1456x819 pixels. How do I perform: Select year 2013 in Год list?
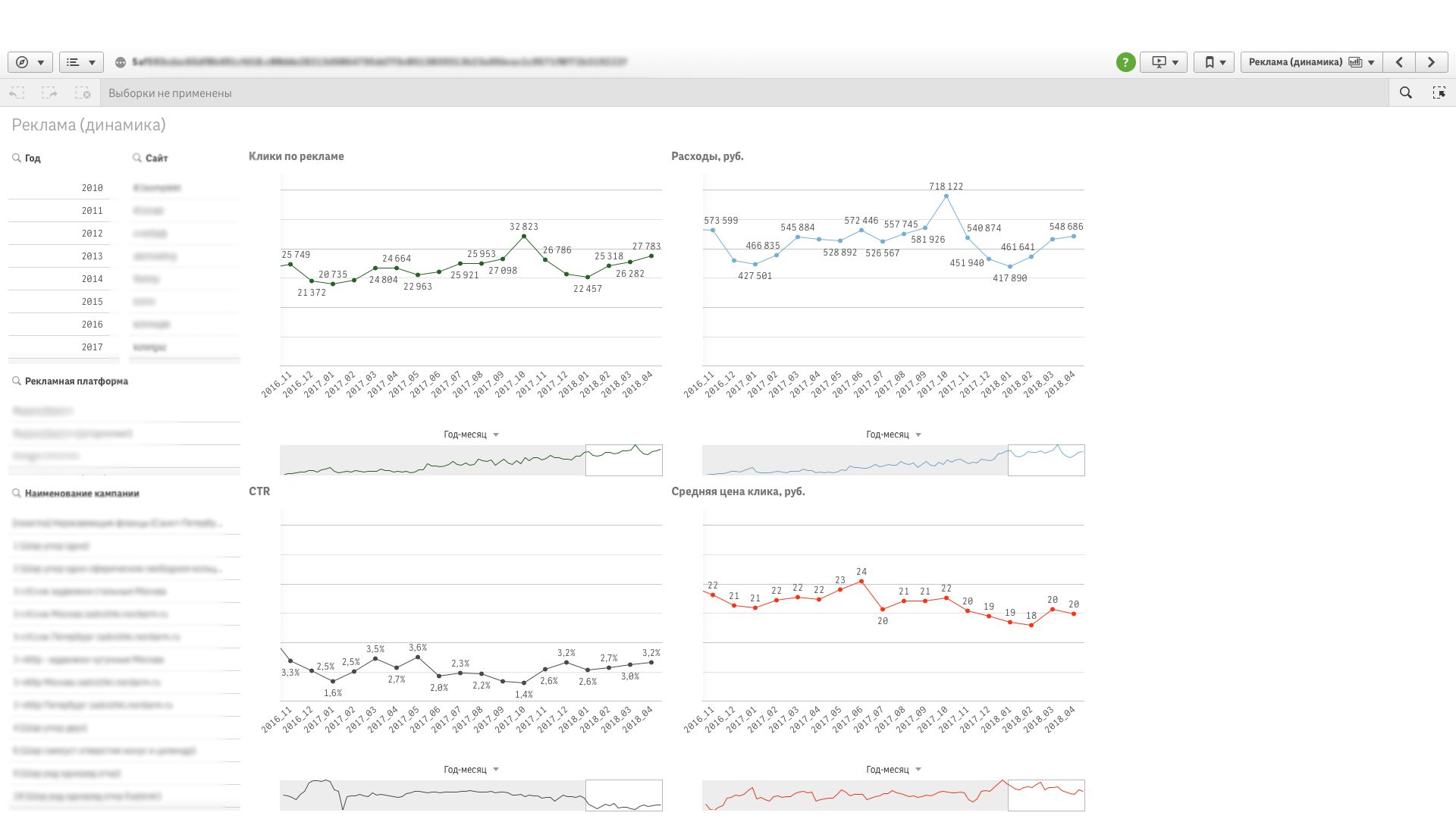(59, 256)
